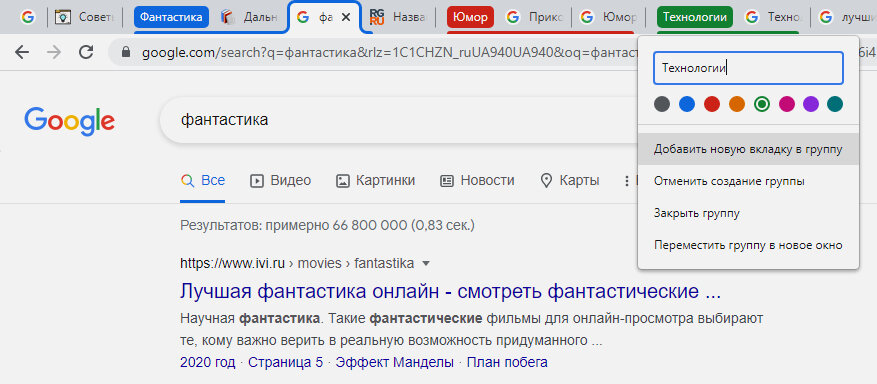
Task: Collapse the Юмор tab group label
Action: 471,18
